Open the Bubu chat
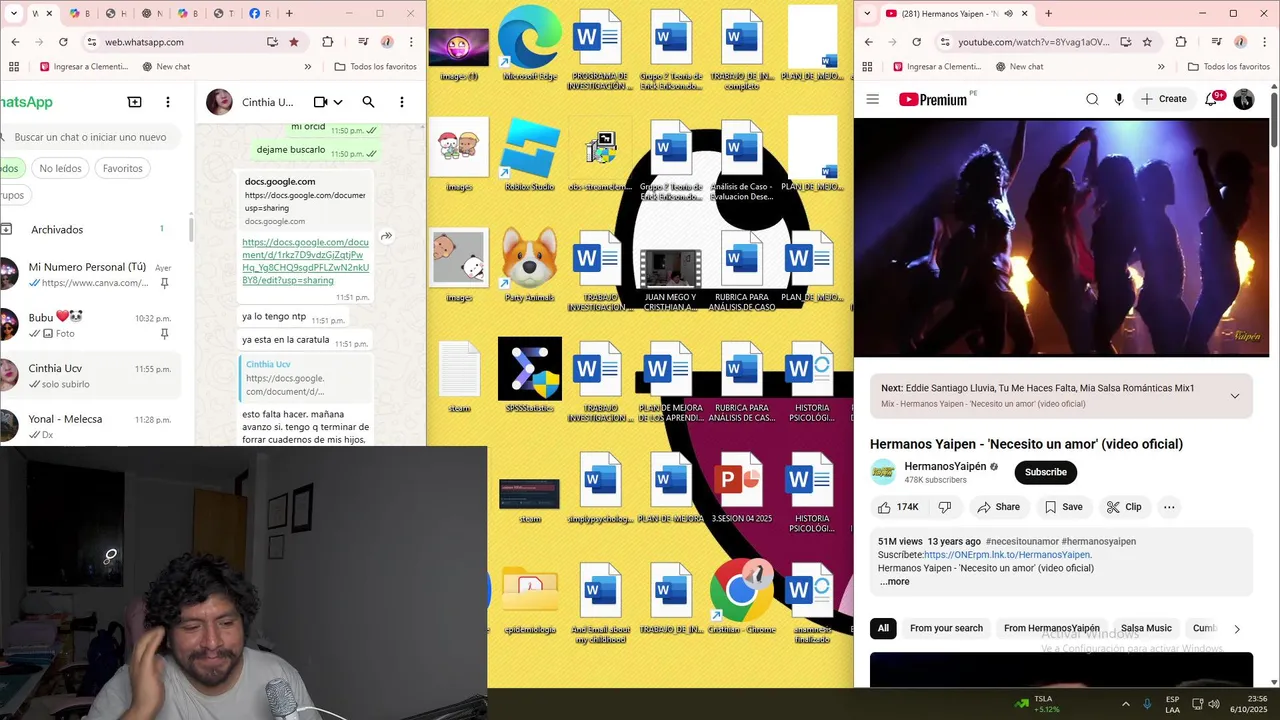The image size is (1280, 720). click(x=90, y=325)
